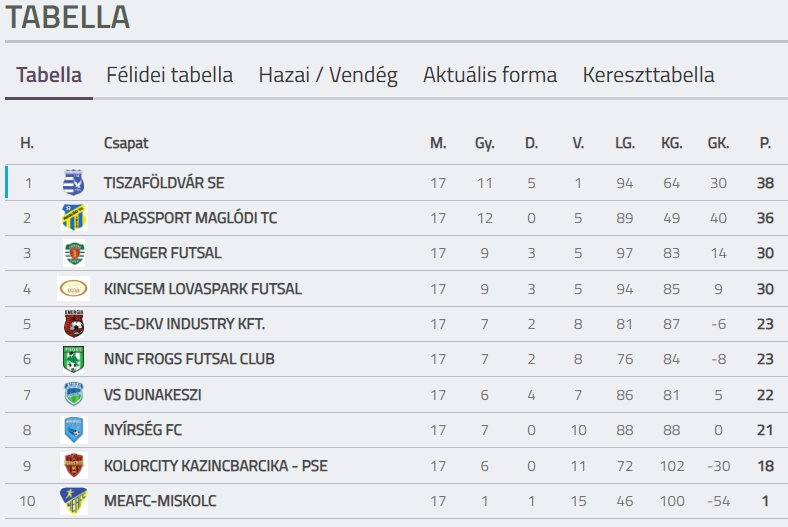Click the NNC Frogs Futsal Club badge
Image resolution: width=788 pixels, height=527 pixels.
[x=73, y=359]
